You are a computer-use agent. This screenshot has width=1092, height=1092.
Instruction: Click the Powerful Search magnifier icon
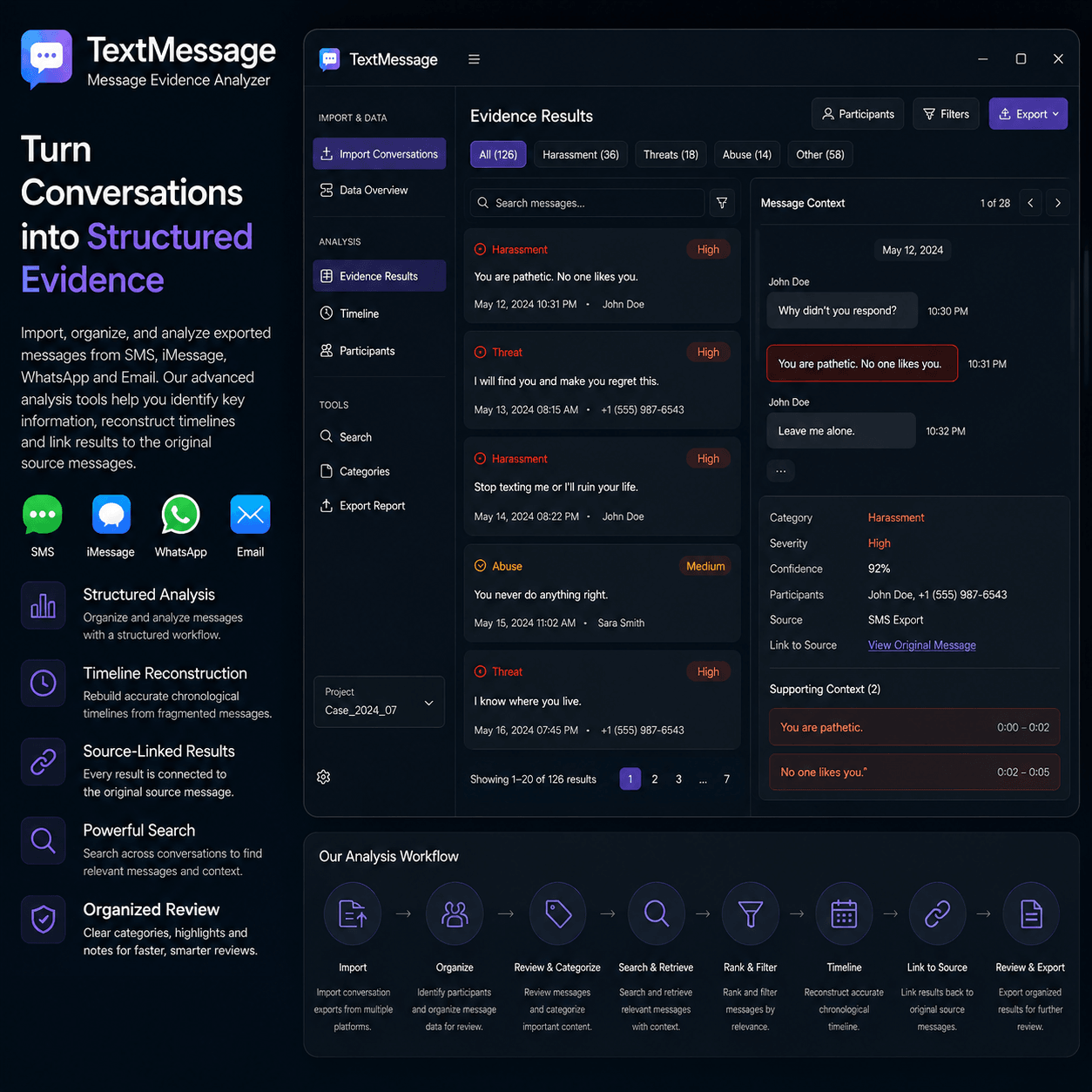44,840
